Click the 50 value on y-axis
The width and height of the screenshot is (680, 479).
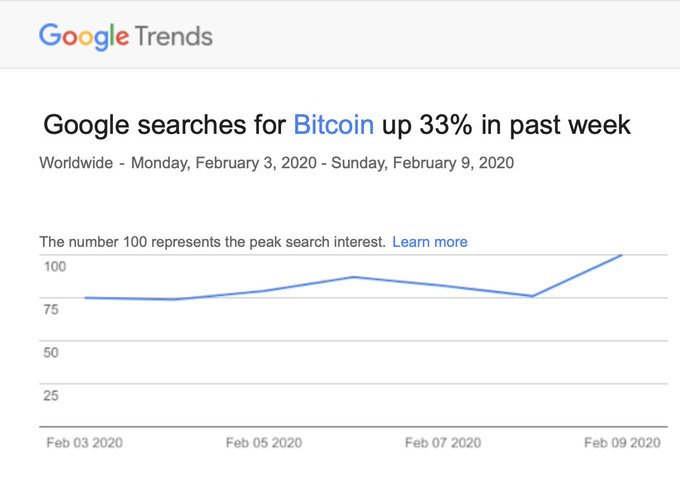51,352
